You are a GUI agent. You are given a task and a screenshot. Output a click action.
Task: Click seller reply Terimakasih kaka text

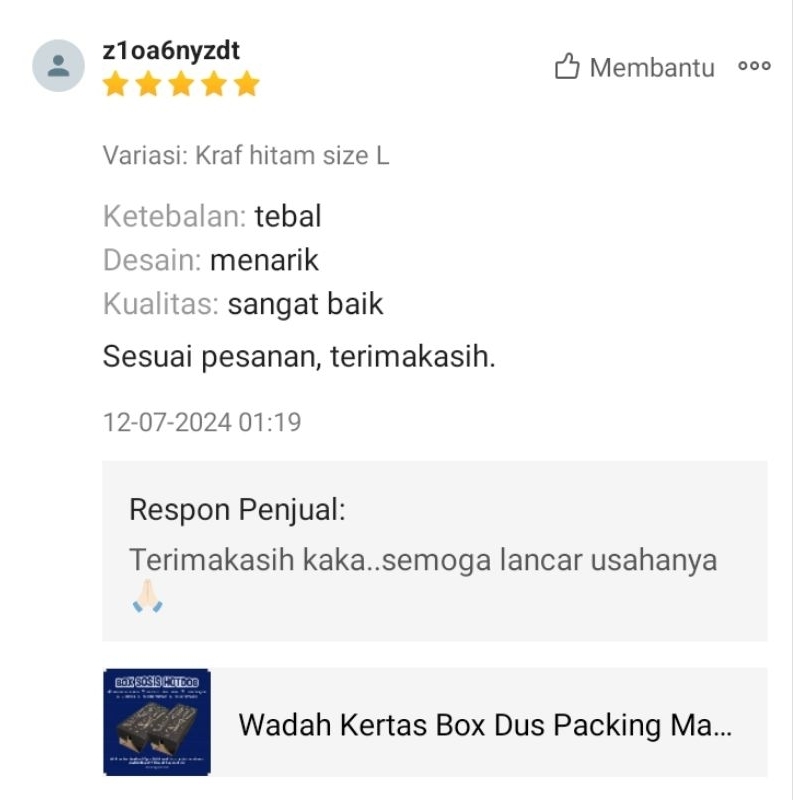click(x=423, y=560)
